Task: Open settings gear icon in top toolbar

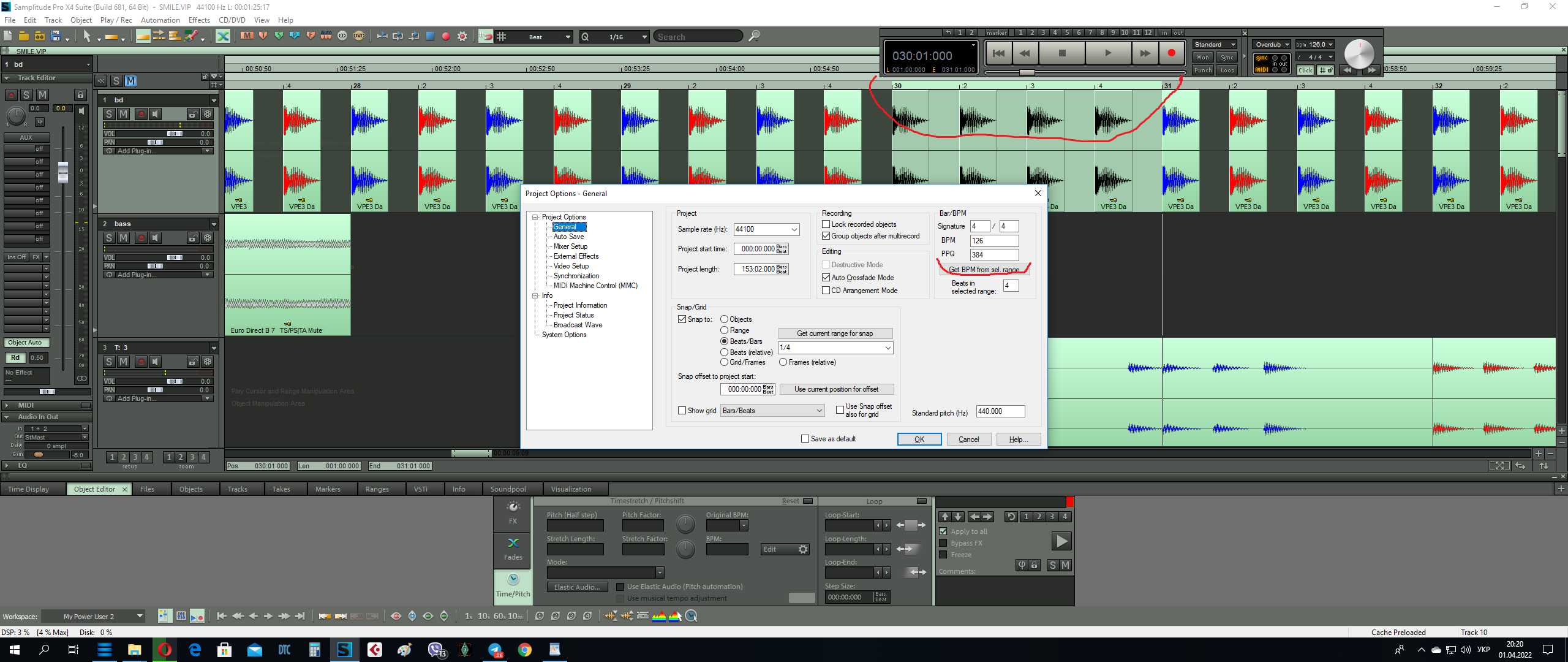Action: [x=462, y=36]
